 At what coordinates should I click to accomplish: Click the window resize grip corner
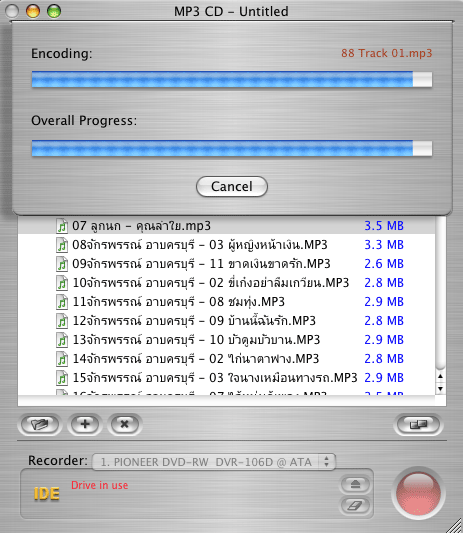(456, 526)
